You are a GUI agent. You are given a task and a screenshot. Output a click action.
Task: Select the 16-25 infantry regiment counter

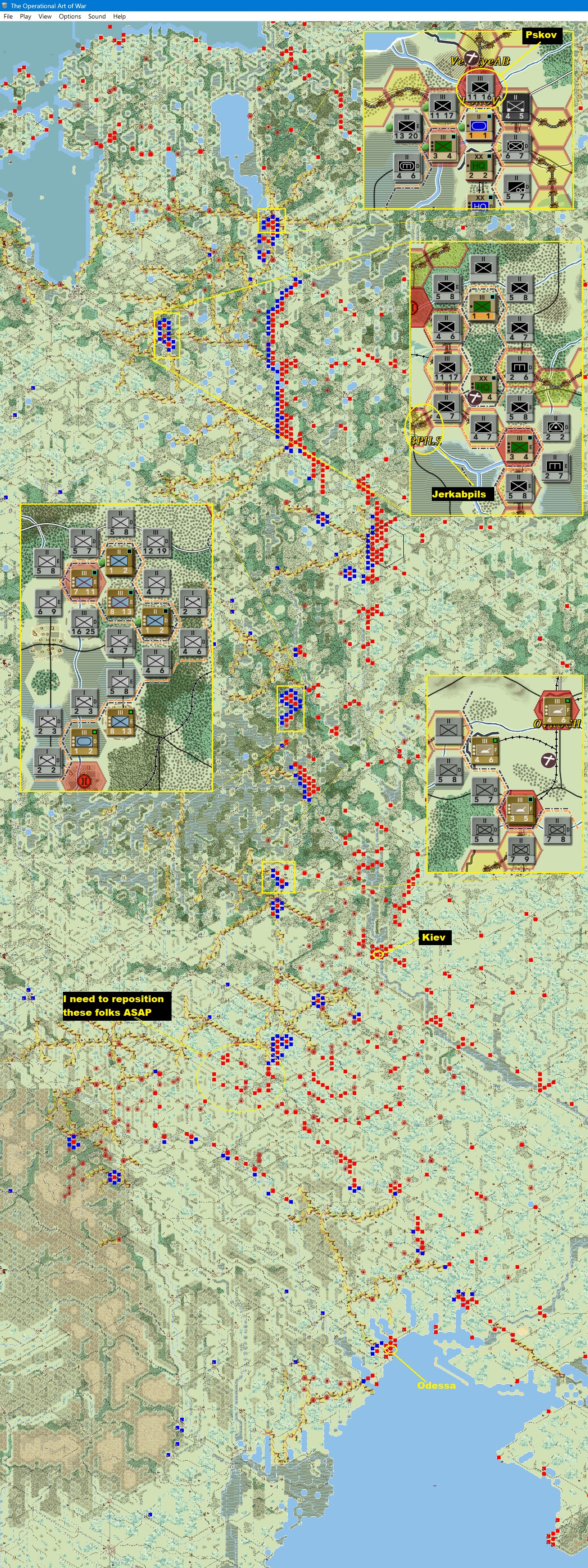[84, 622]
